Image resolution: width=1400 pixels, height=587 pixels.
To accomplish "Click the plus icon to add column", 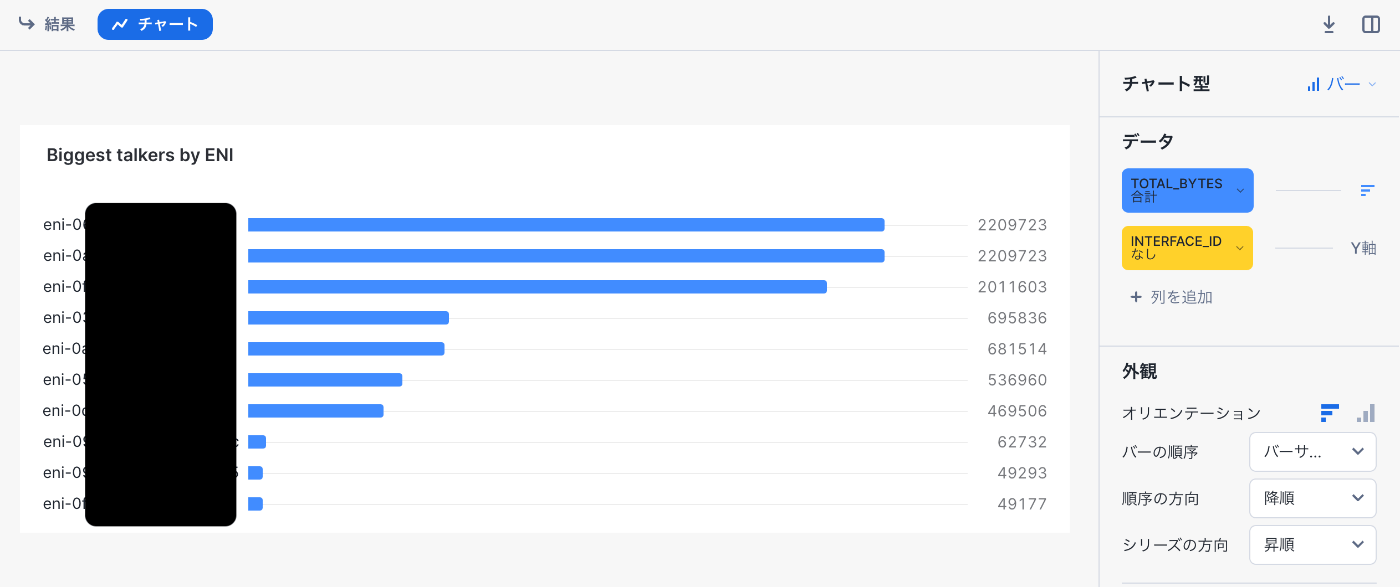I will pyautogui.click(x=1135, y=297).
